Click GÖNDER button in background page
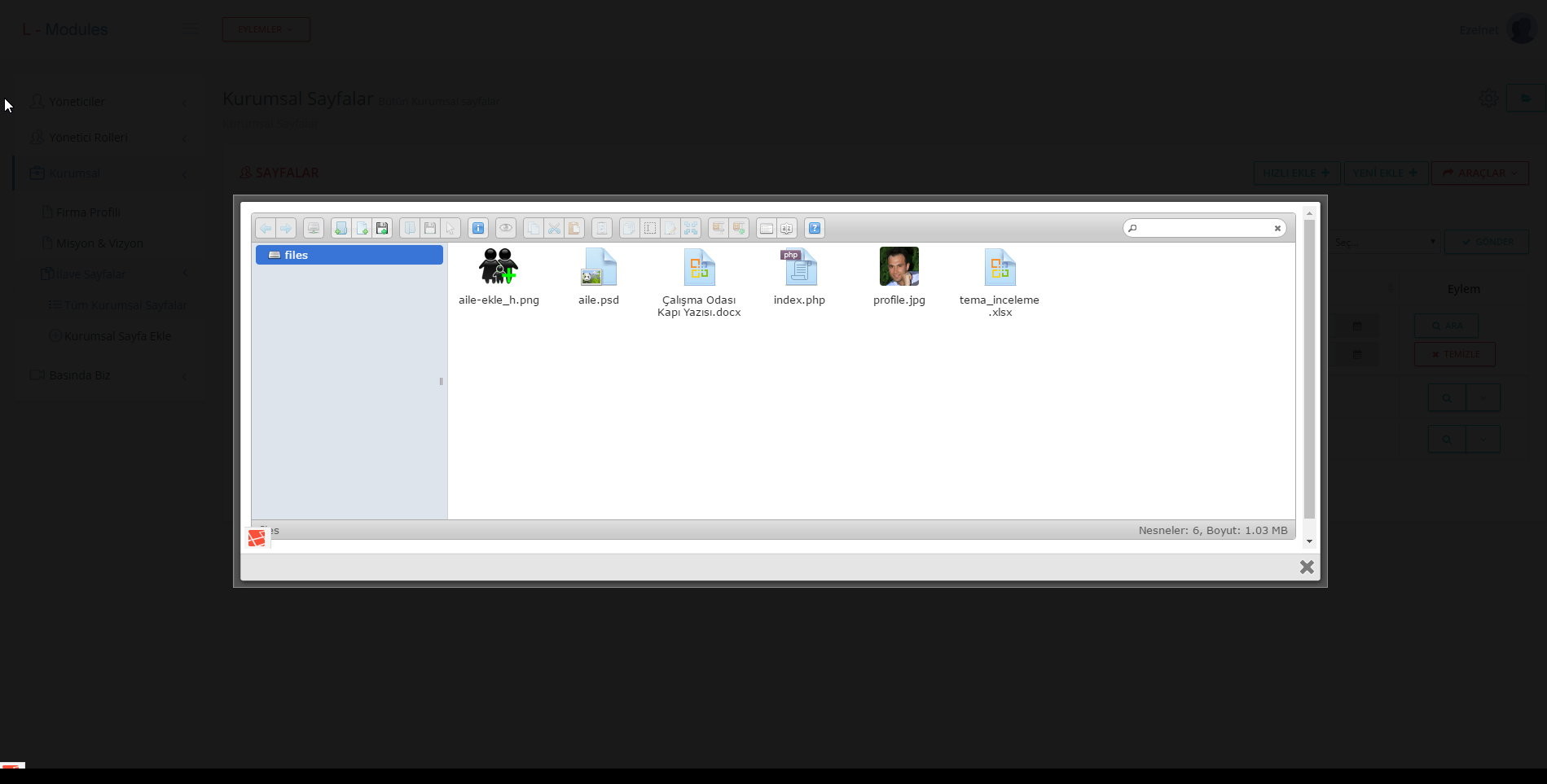Image resolution: width=1547 pixels, height=784 pixels. pyautogui.click(x=1487, y=242)
